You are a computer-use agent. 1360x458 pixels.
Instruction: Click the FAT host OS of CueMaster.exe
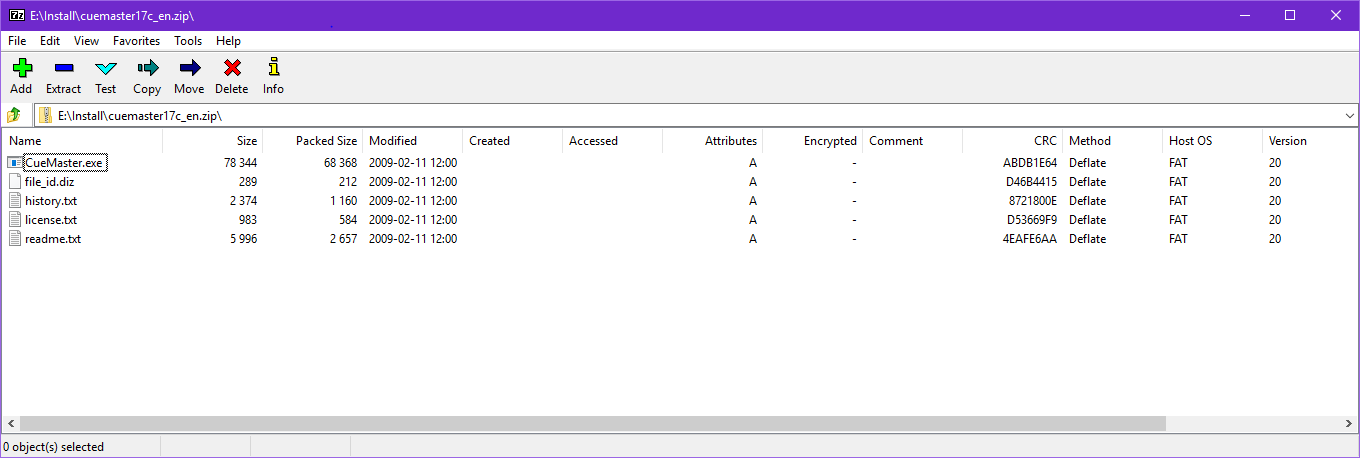[x=1178, y=163]
